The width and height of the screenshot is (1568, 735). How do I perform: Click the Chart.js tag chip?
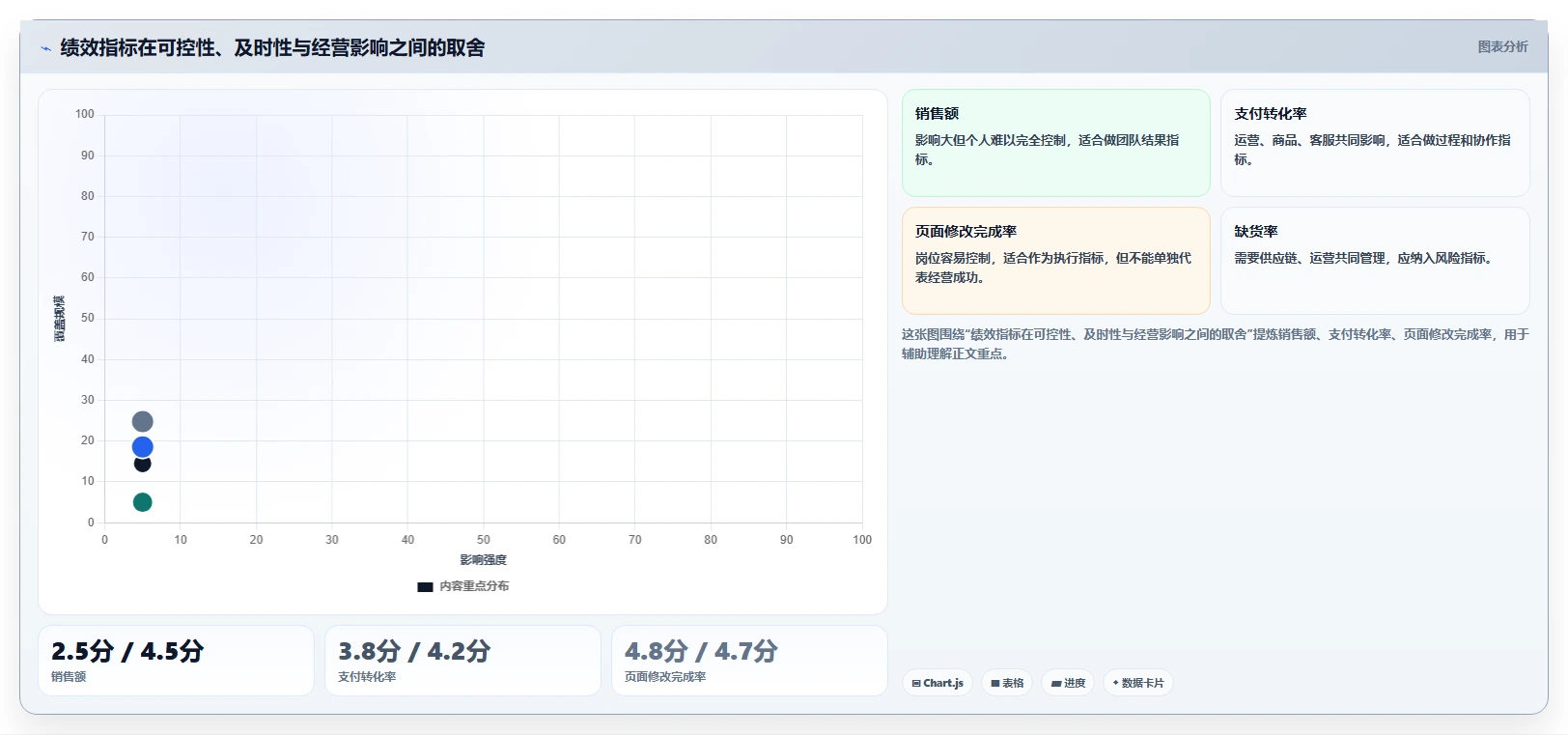tap(938, 683)
